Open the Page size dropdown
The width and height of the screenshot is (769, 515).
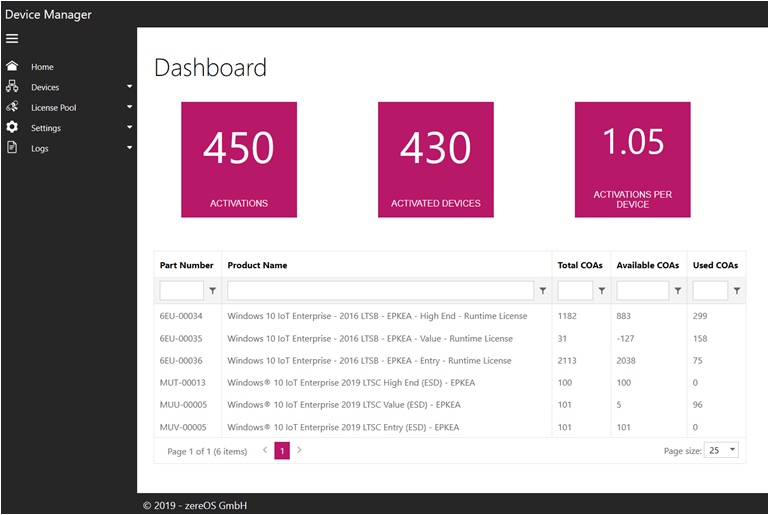point(721,450)
